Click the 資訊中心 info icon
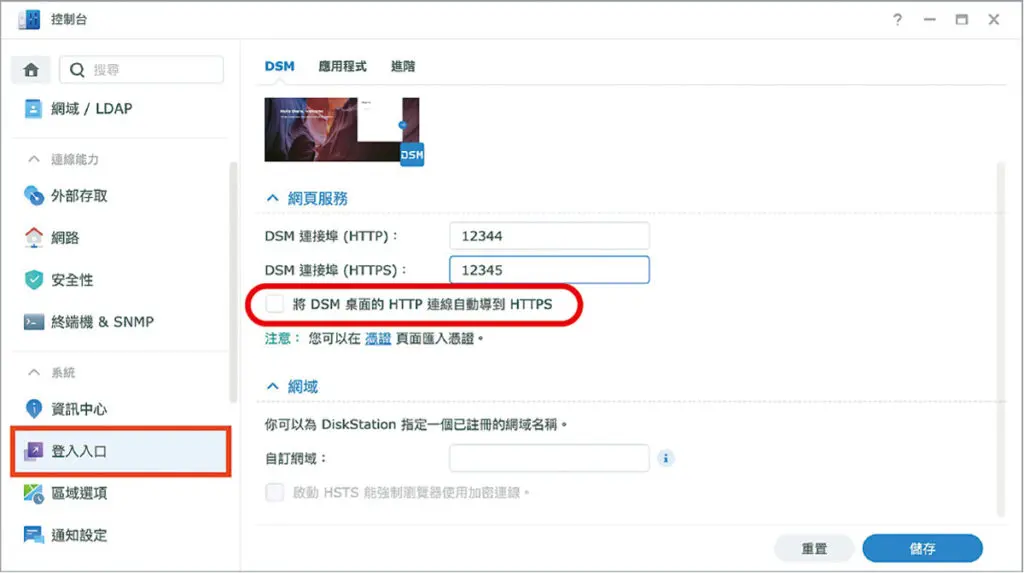This screenshot has height=573, width=1024. [33, 408]
